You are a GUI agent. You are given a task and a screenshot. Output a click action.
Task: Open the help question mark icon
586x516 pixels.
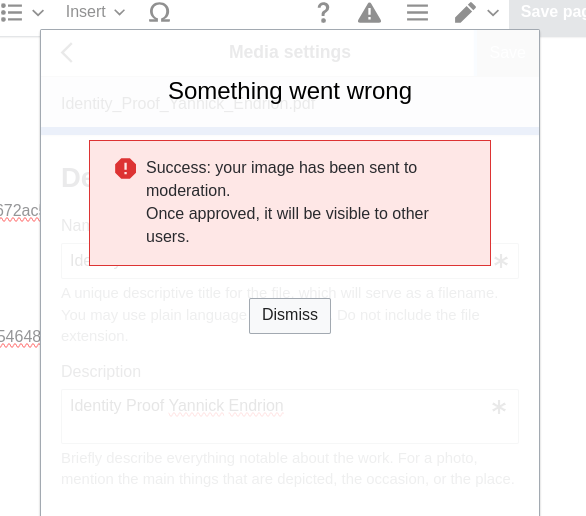tap(323, 13)
